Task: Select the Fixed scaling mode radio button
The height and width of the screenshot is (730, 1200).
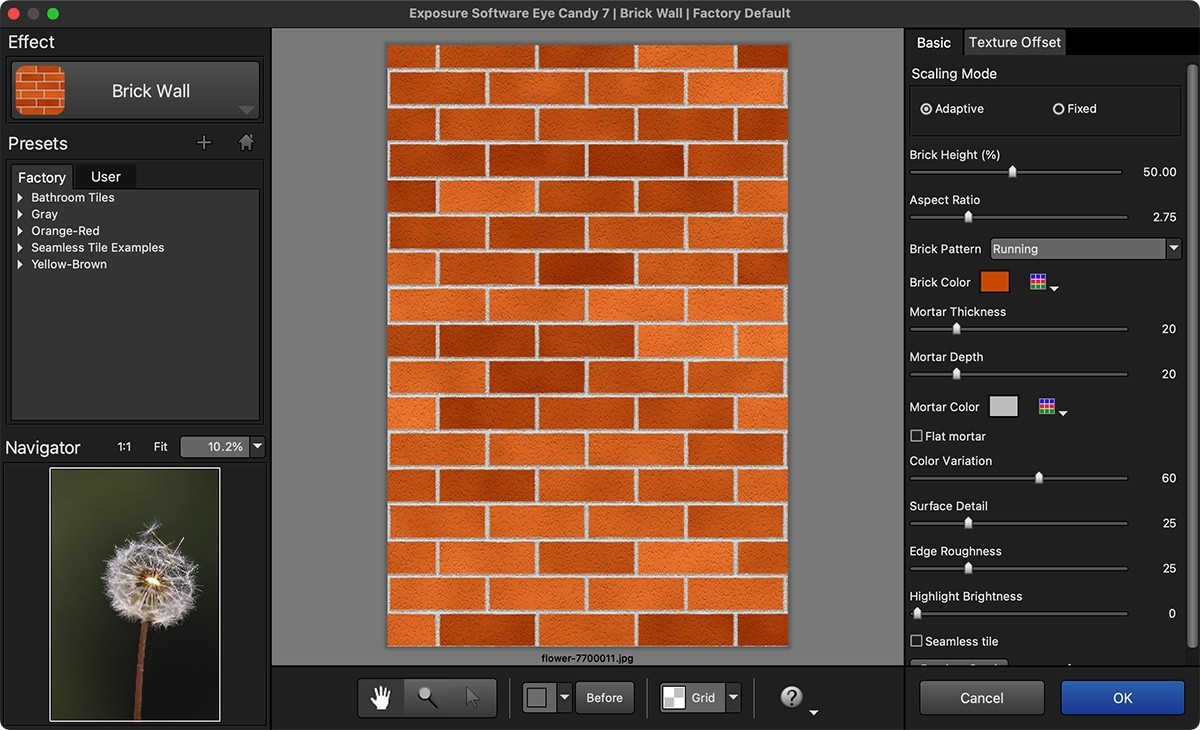Action: [1058, 109]
